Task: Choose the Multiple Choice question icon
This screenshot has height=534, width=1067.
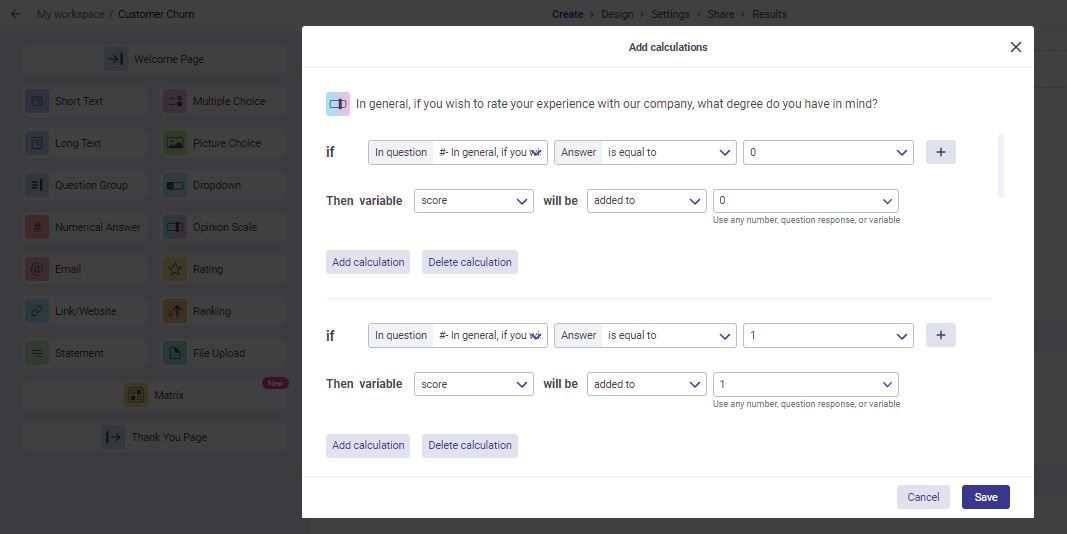Action: [175, 101]
